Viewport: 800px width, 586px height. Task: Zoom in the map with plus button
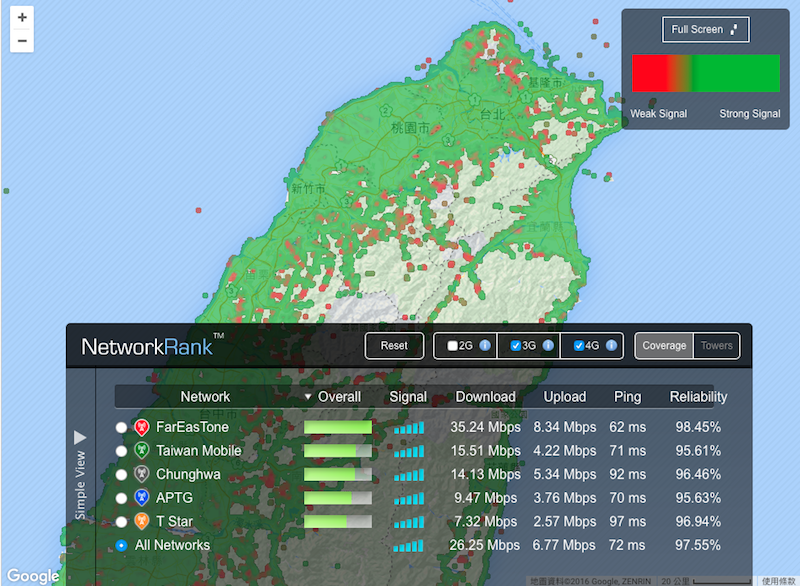22,17
